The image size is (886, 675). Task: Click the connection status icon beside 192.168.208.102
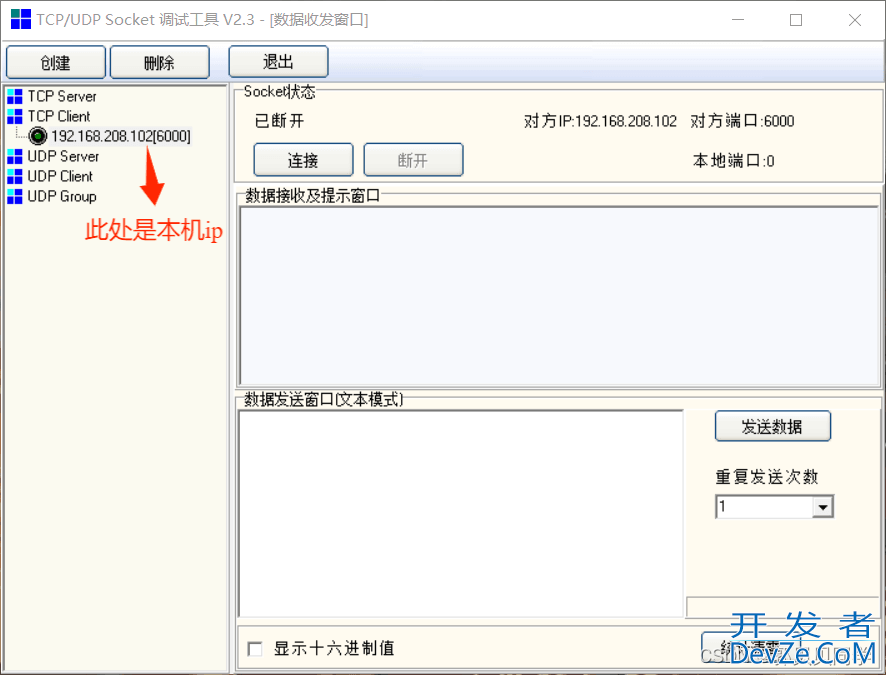point(37,136)
